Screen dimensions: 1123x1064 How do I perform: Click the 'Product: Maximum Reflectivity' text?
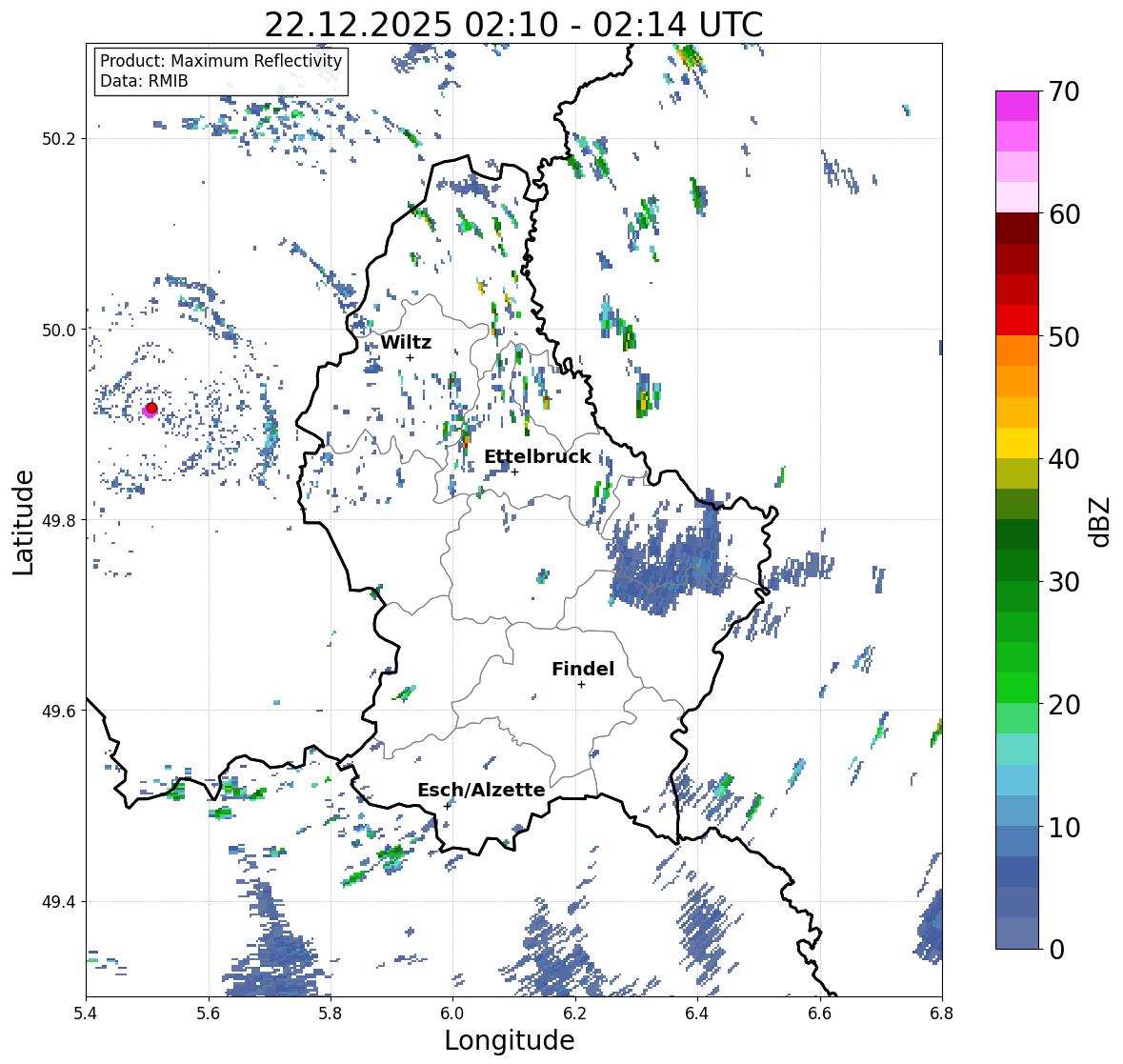pyautogui.click(x=221, y=61)
